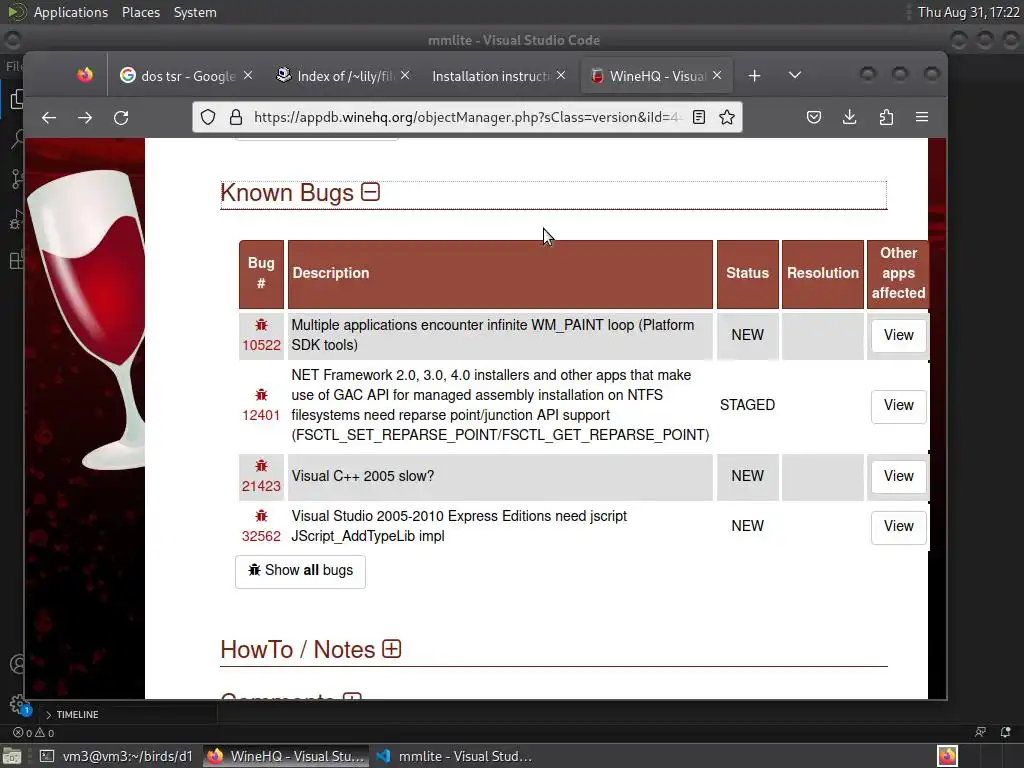Click bug icon above 21423

[x=261, y=466]
